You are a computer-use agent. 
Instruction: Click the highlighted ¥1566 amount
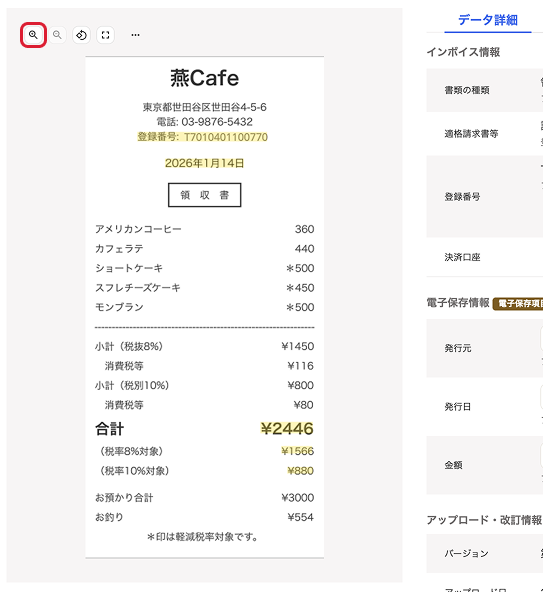(298, 451)
